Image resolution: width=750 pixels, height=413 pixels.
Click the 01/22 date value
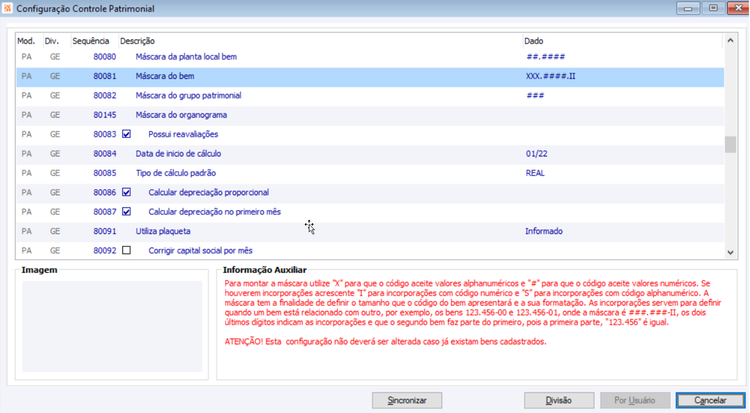[x=537, y=154]
